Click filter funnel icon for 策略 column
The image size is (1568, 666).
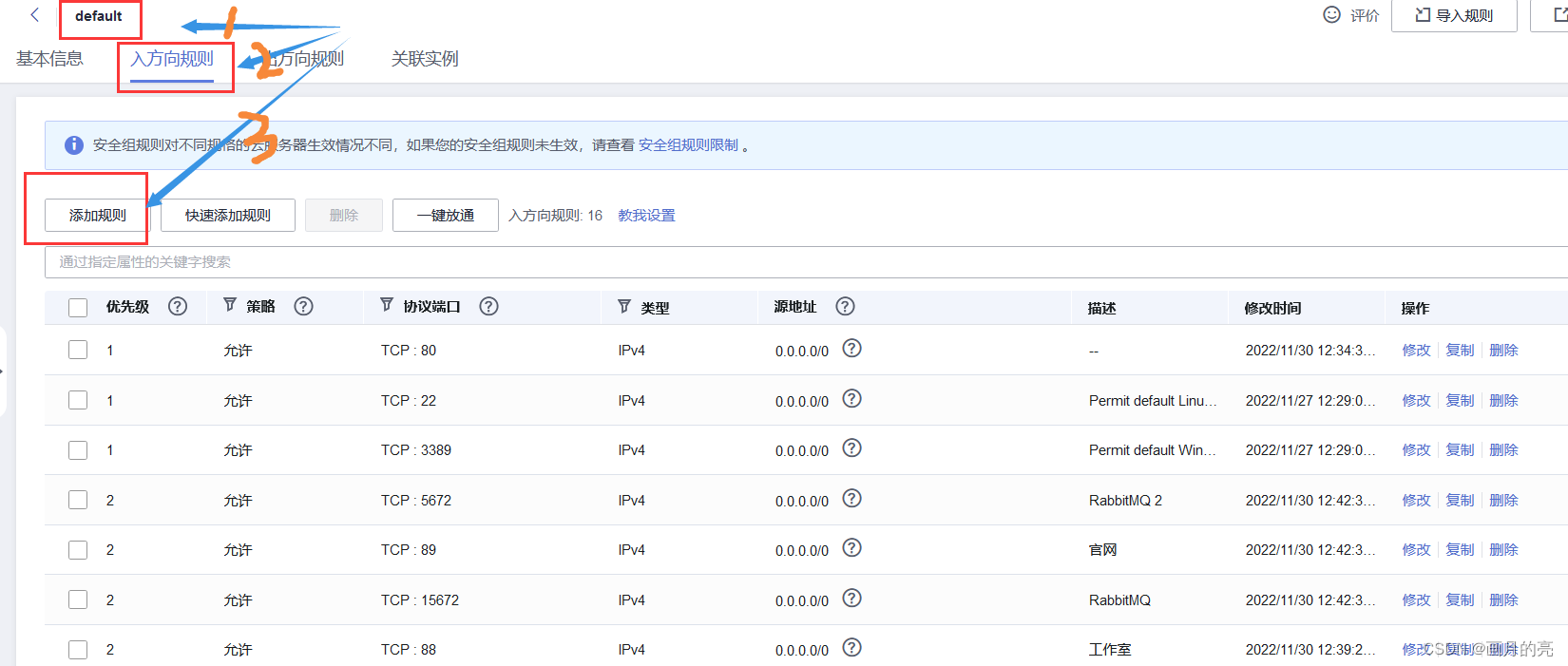tap(230, 305)
